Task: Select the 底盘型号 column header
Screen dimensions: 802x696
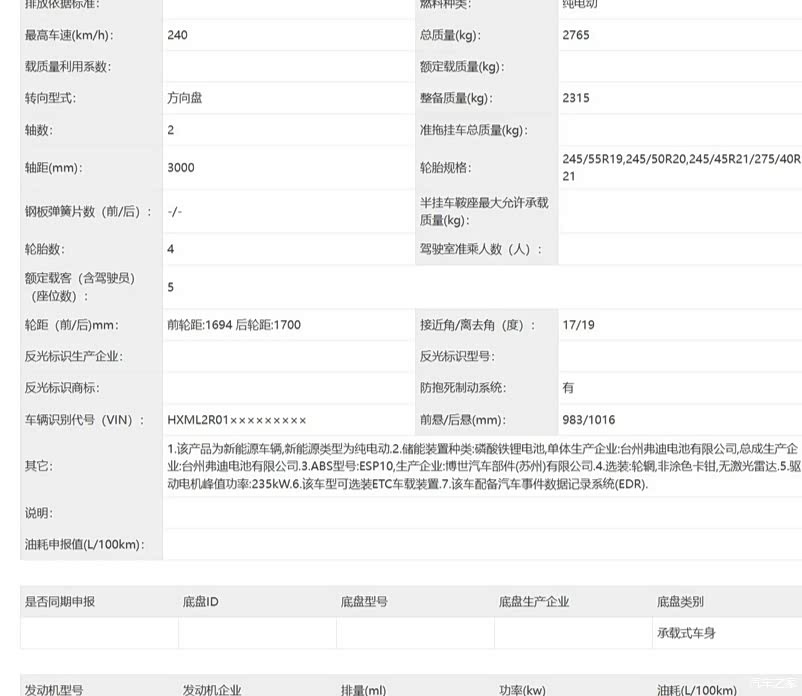Action: pyautogui.click(x=364, y=602)
